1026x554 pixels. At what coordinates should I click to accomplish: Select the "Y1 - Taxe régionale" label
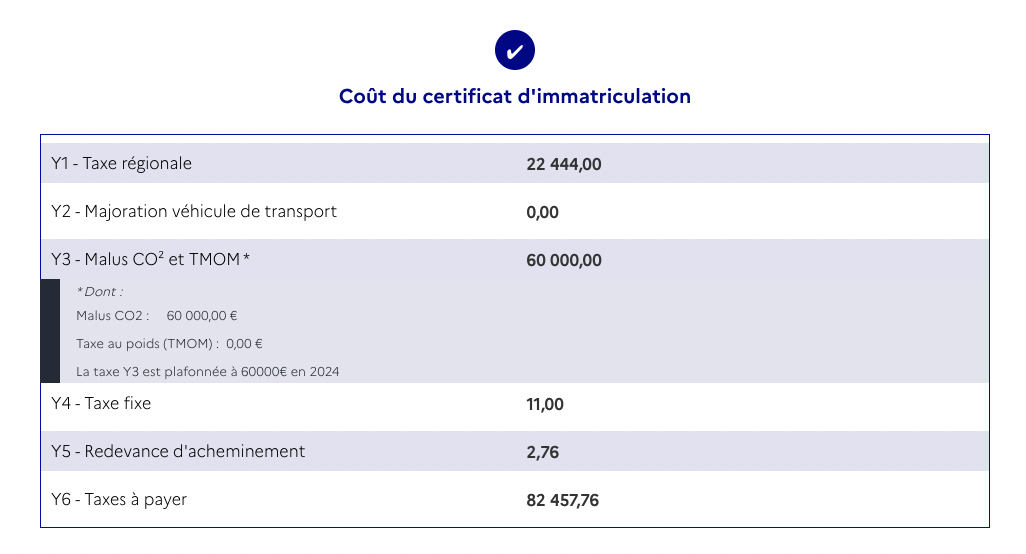point(121,163)
